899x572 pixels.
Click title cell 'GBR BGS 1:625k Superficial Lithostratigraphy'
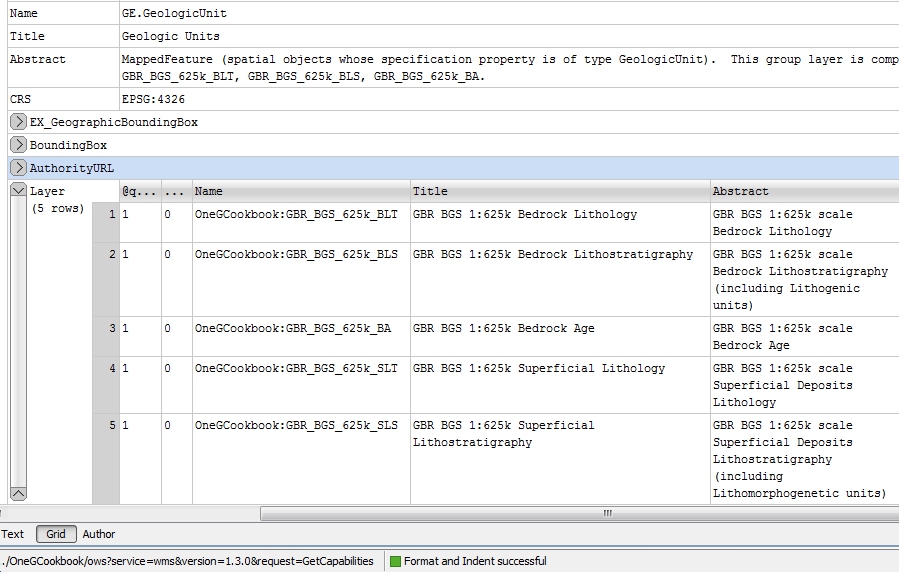pos(560,459)
